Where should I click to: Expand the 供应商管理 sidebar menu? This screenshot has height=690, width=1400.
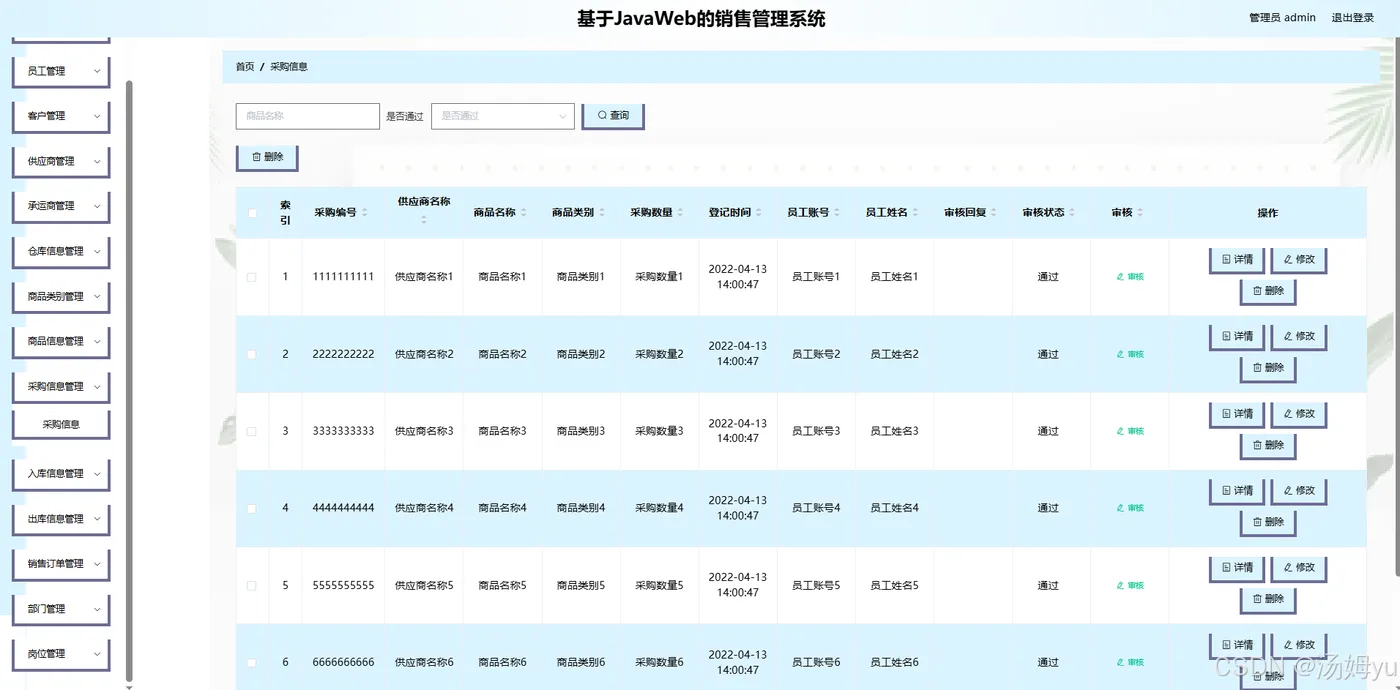(x=61, y=161)
